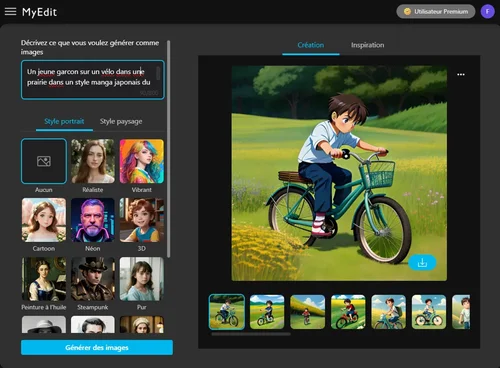Select the third result thumbnail with hills
This screenshot has width=500, height=368.
coord(308,312)
